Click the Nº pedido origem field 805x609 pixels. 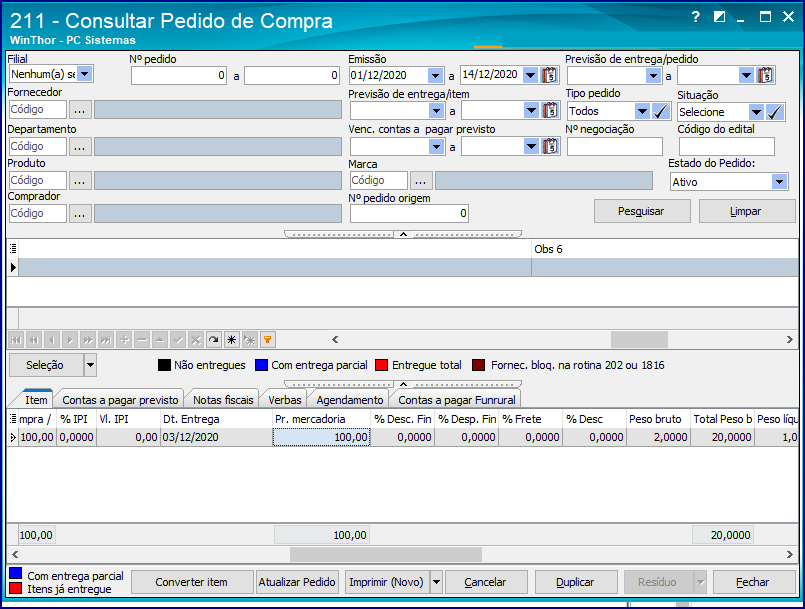(409, 214)
